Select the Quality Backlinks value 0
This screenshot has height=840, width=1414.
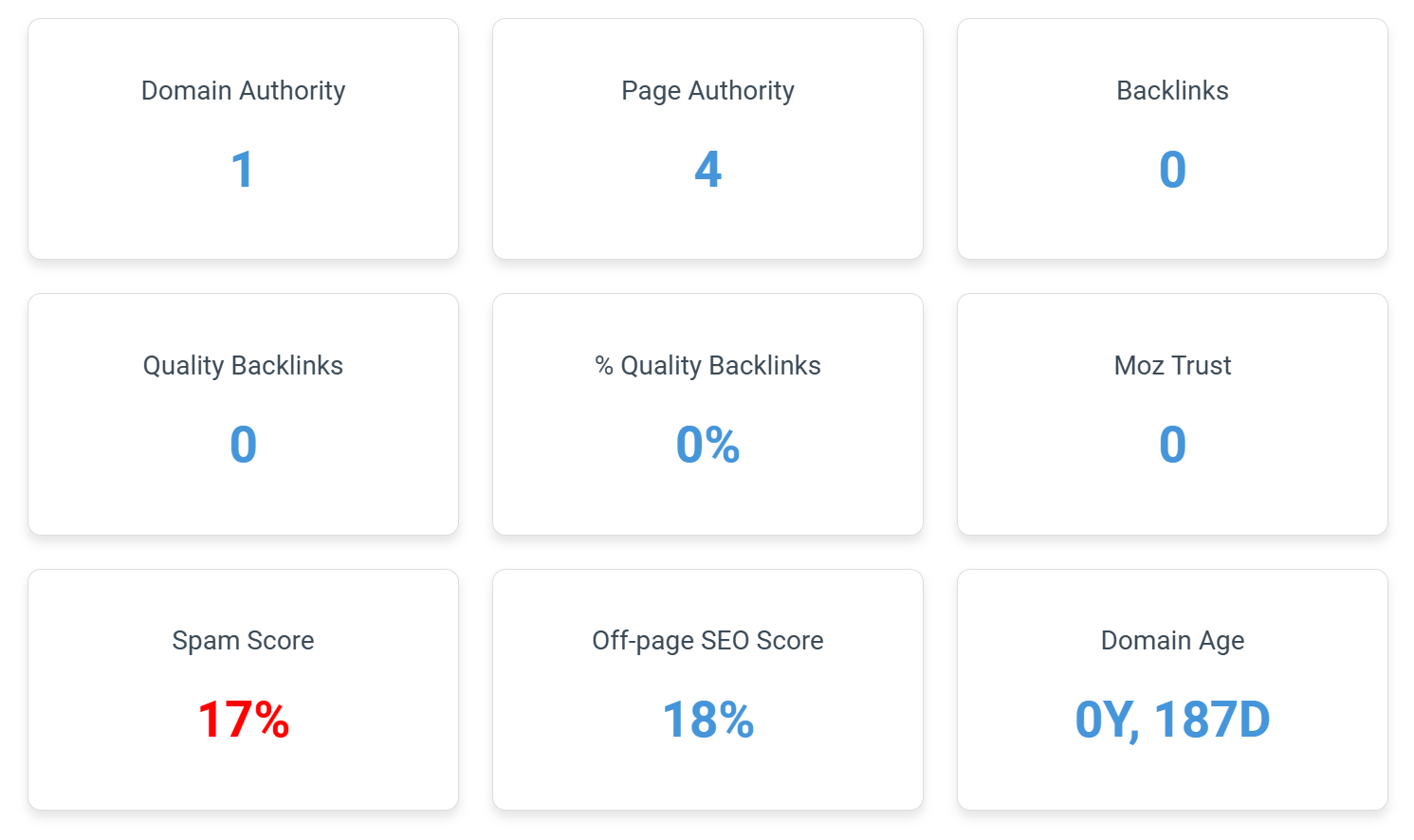point(243,445)
